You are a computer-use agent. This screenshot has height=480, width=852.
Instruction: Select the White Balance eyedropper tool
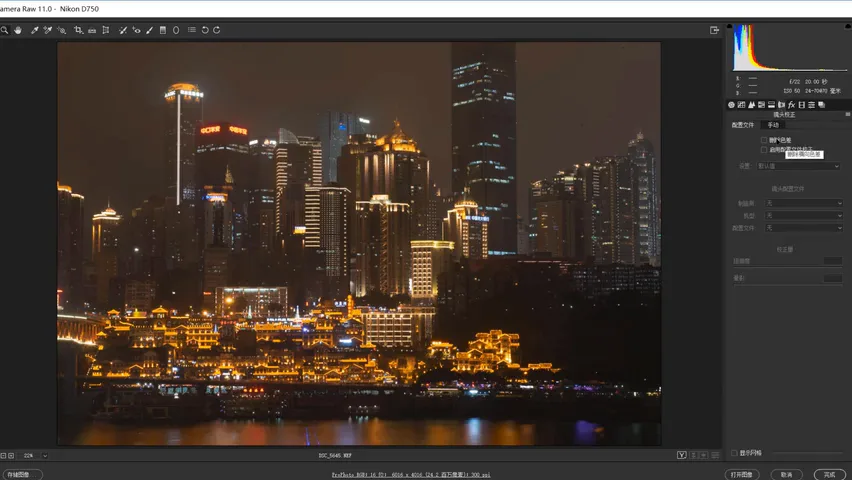point(34,30)
